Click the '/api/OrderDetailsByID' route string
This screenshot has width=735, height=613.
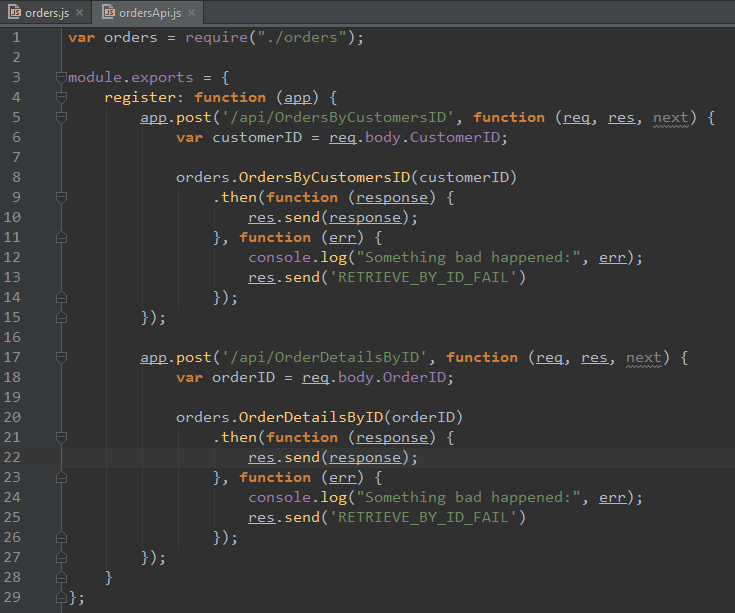[x=324, y=357]
